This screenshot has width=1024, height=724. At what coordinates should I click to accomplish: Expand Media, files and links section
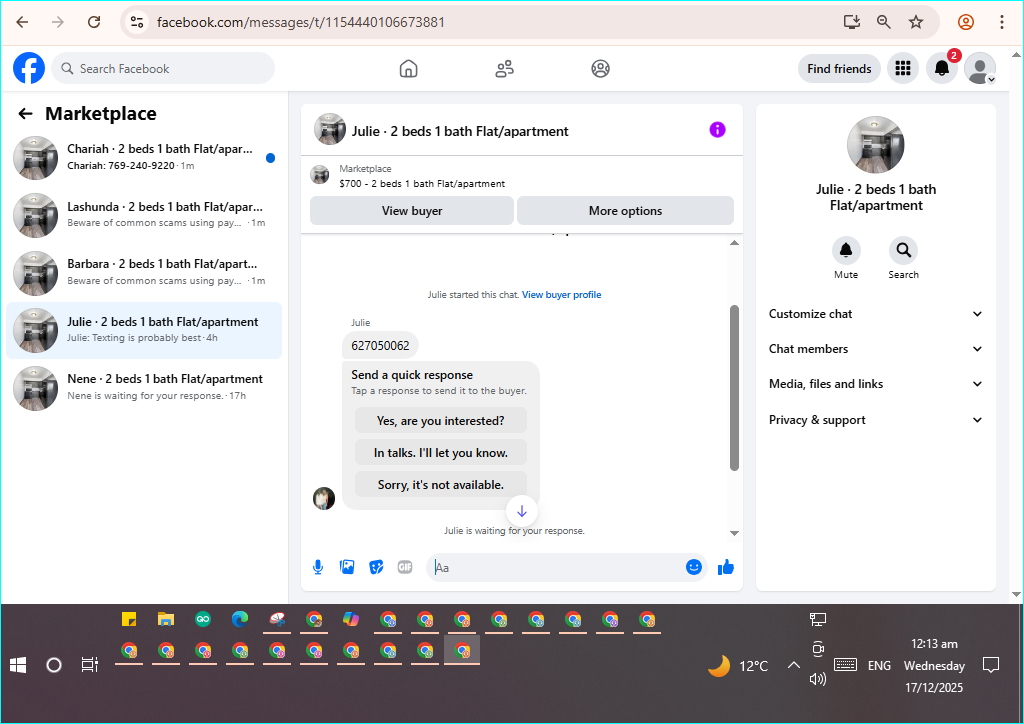(x=875, y=384)
